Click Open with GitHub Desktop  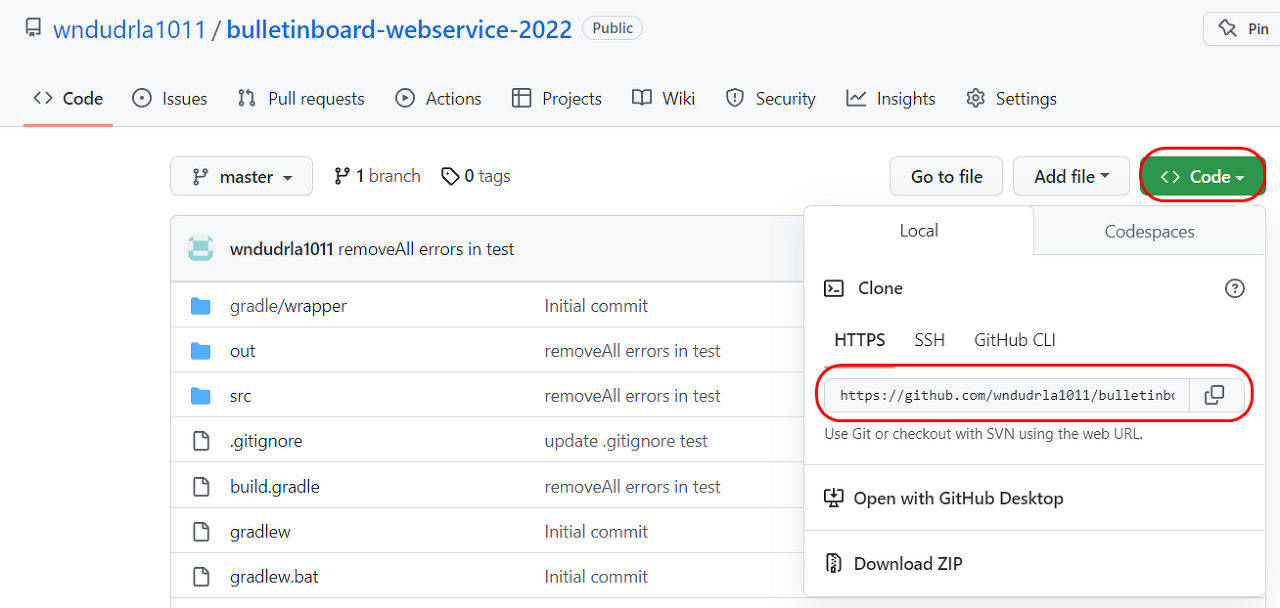tap(943, 498)
